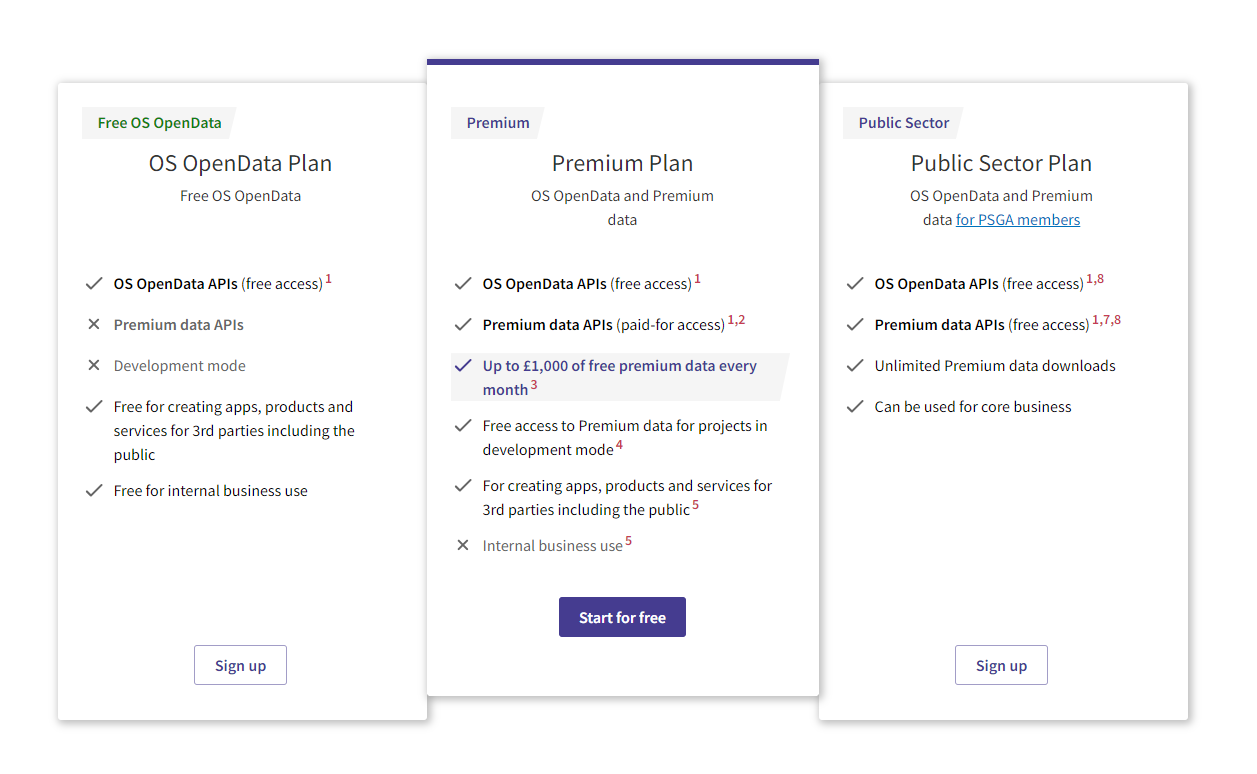Click footnote 3 after free premium data
Screen dimensions: 1257x774
tap(534, 384)
